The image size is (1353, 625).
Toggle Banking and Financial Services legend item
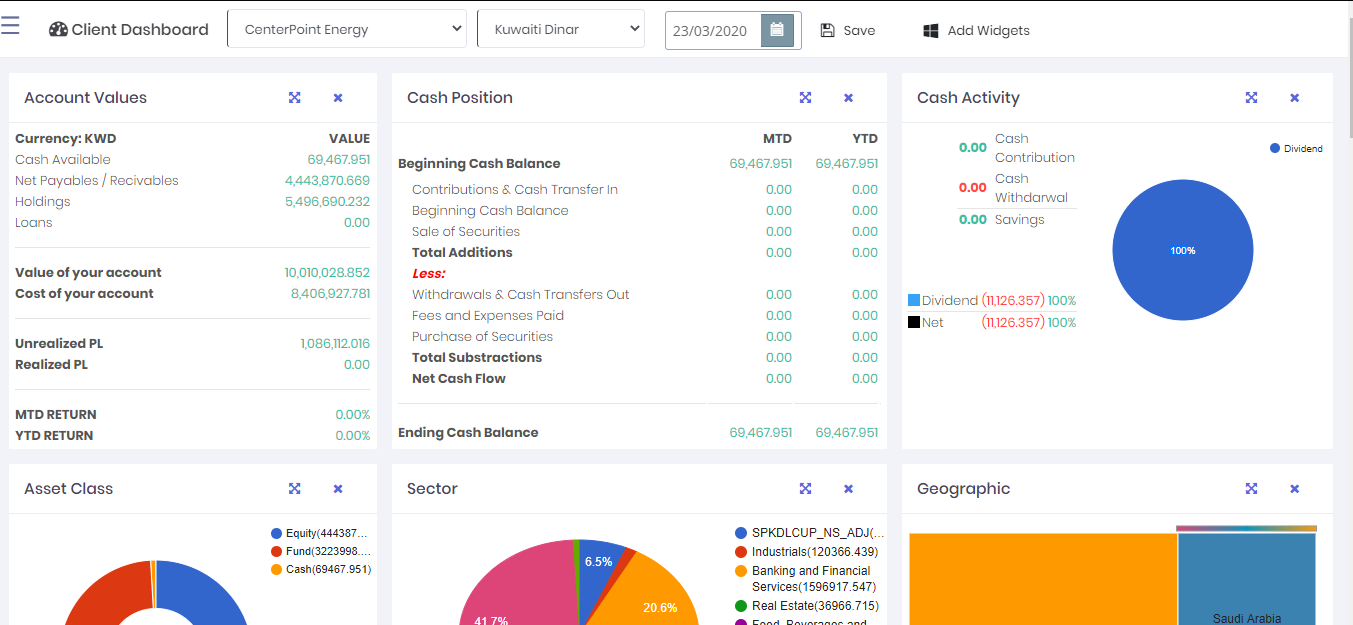805,579
